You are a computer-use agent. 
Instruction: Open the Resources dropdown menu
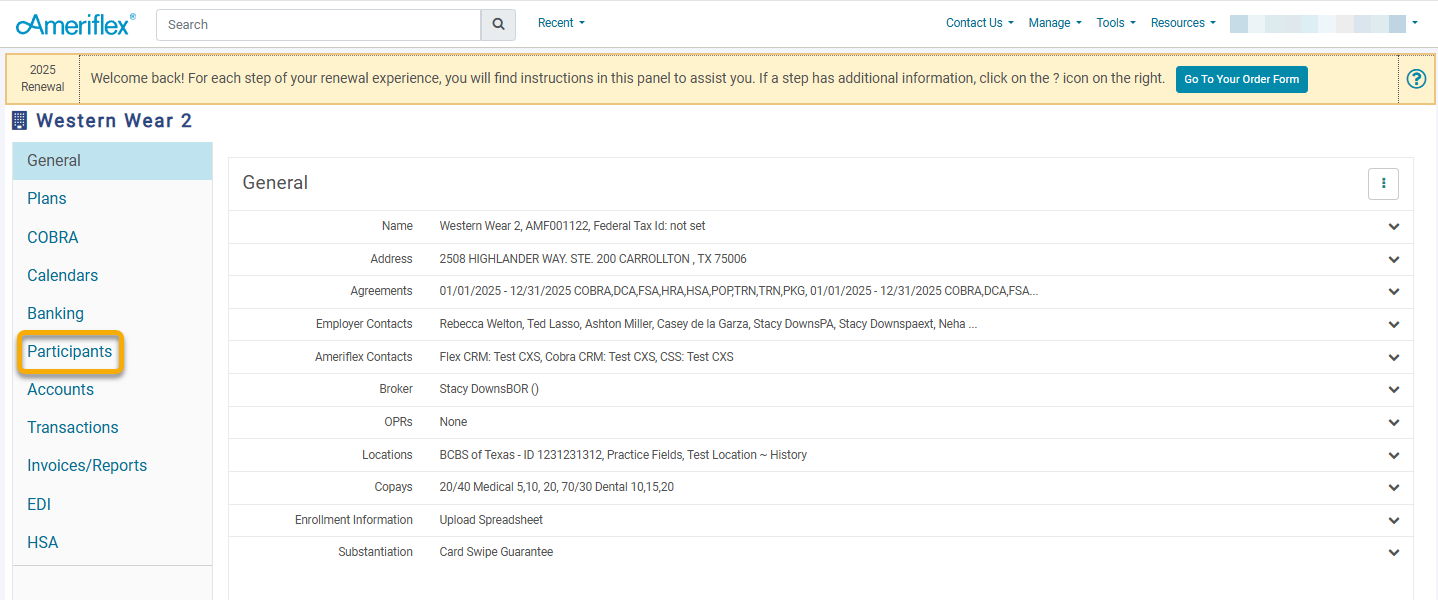1182,23
